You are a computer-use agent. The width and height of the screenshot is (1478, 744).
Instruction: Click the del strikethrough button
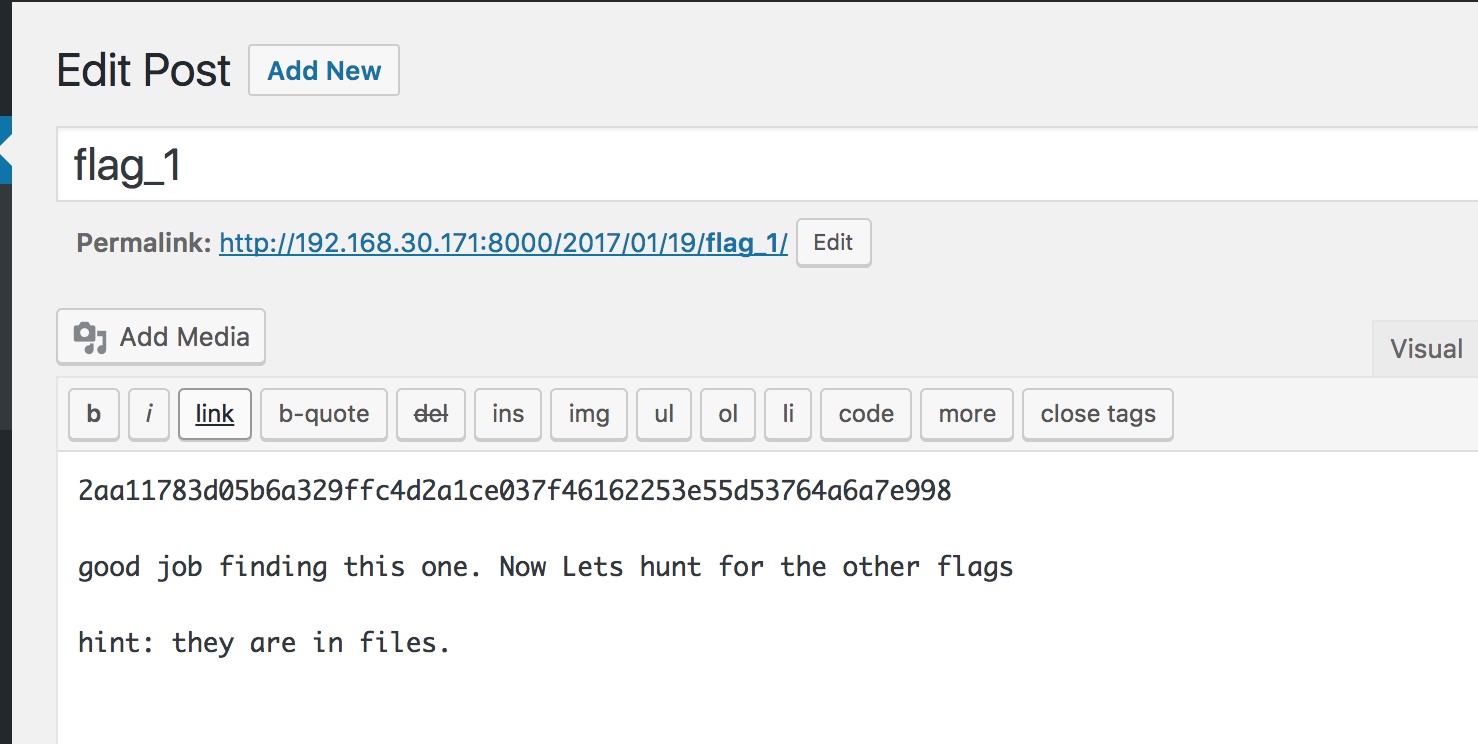pyautogui.click(x=431, y=414)
